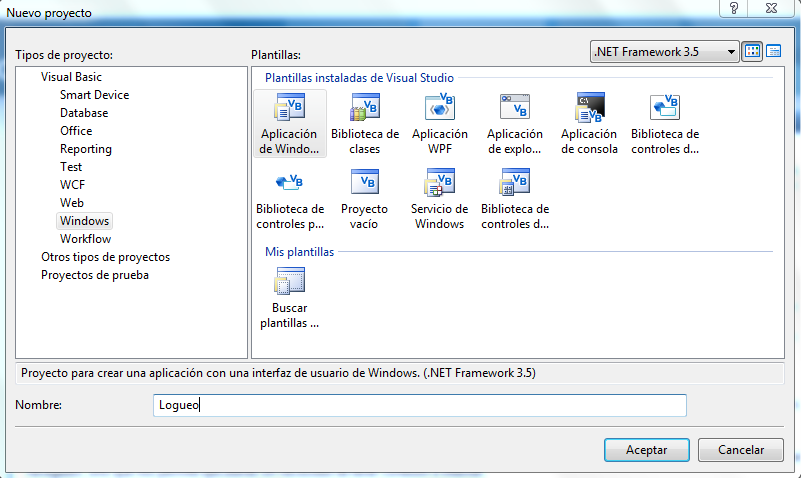Select Smart Device project type
The image size is (801, 478).
(x=95, y=95)
